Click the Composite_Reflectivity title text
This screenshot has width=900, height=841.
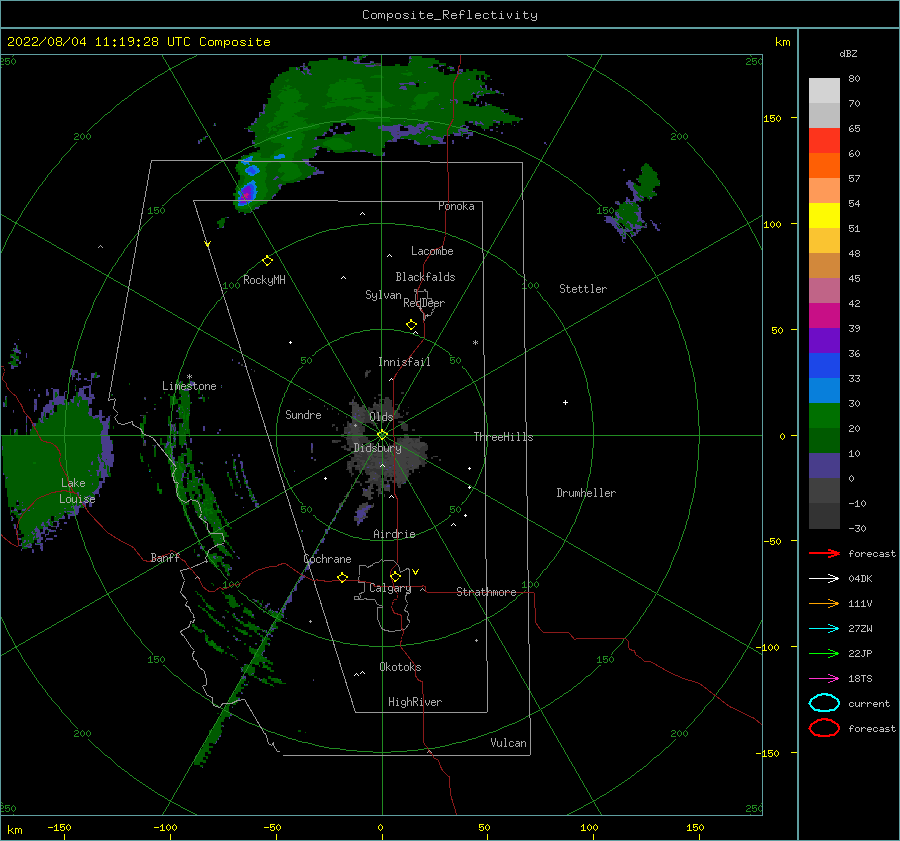pyautogui.click(x=450, y=15)
